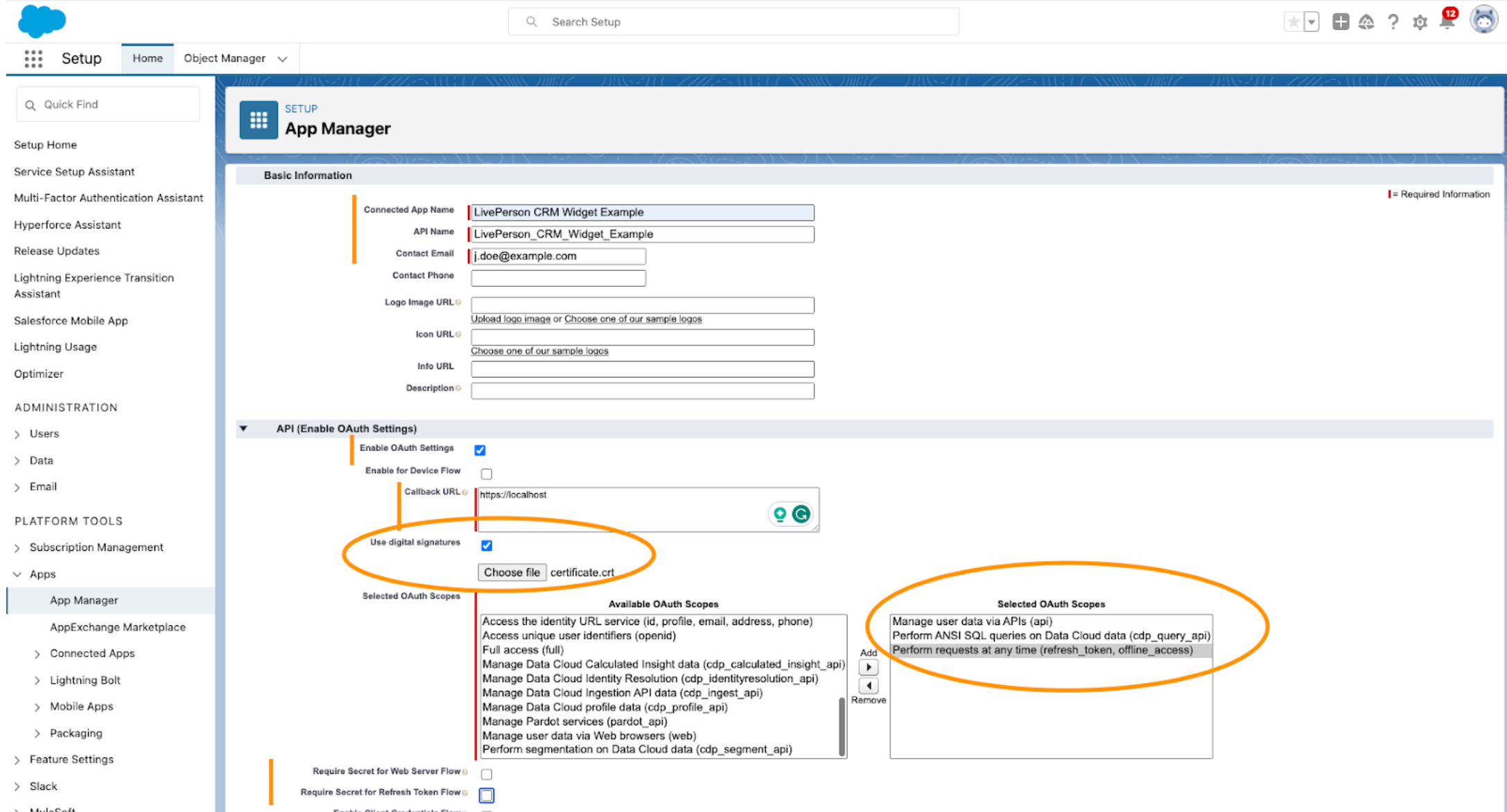Open the notifications bell

pyautogui.click(x=1447, y=20)
